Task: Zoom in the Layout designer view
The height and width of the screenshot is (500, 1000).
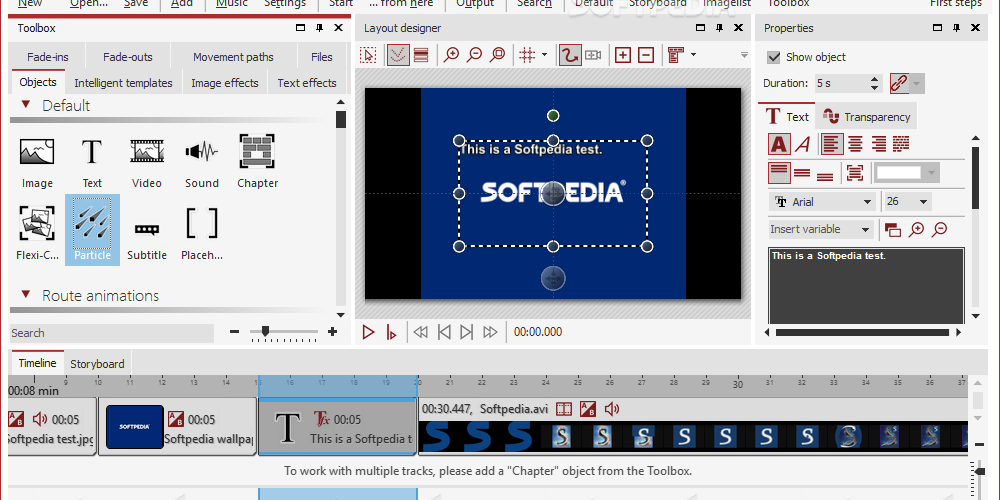Action: click(451, 55)
